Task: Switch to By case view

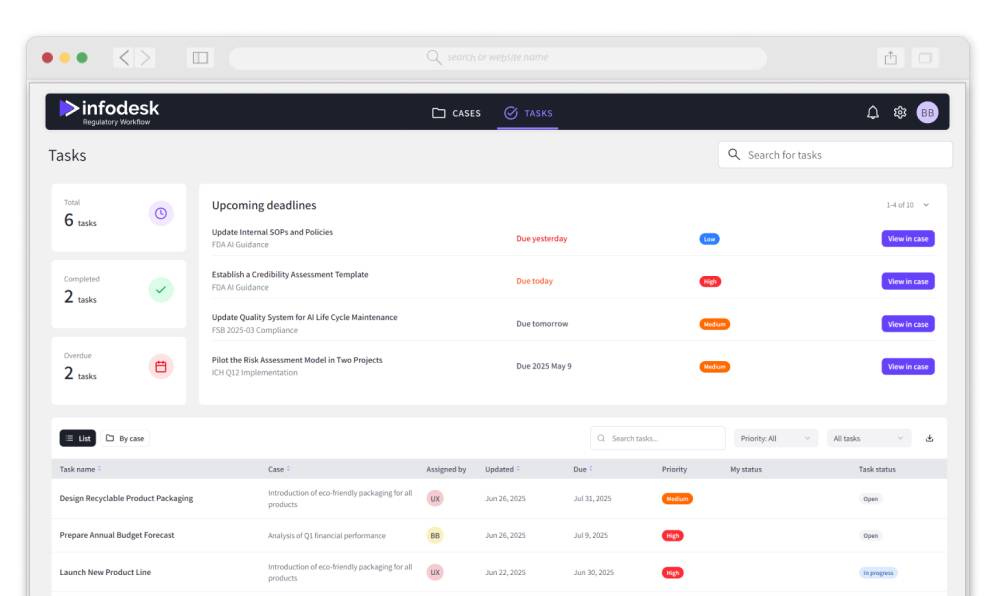Action: pyautogui.click(x=124, y=437)
